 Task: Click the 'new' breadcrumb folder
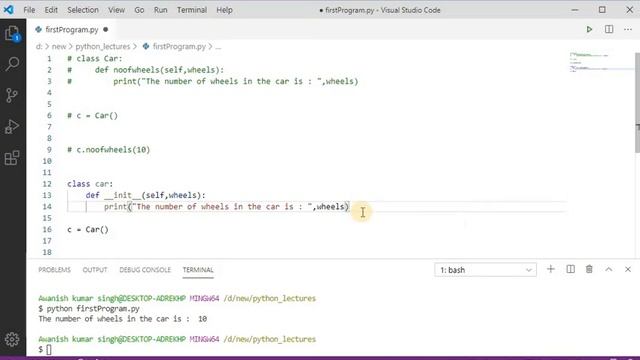pos(59,47)
